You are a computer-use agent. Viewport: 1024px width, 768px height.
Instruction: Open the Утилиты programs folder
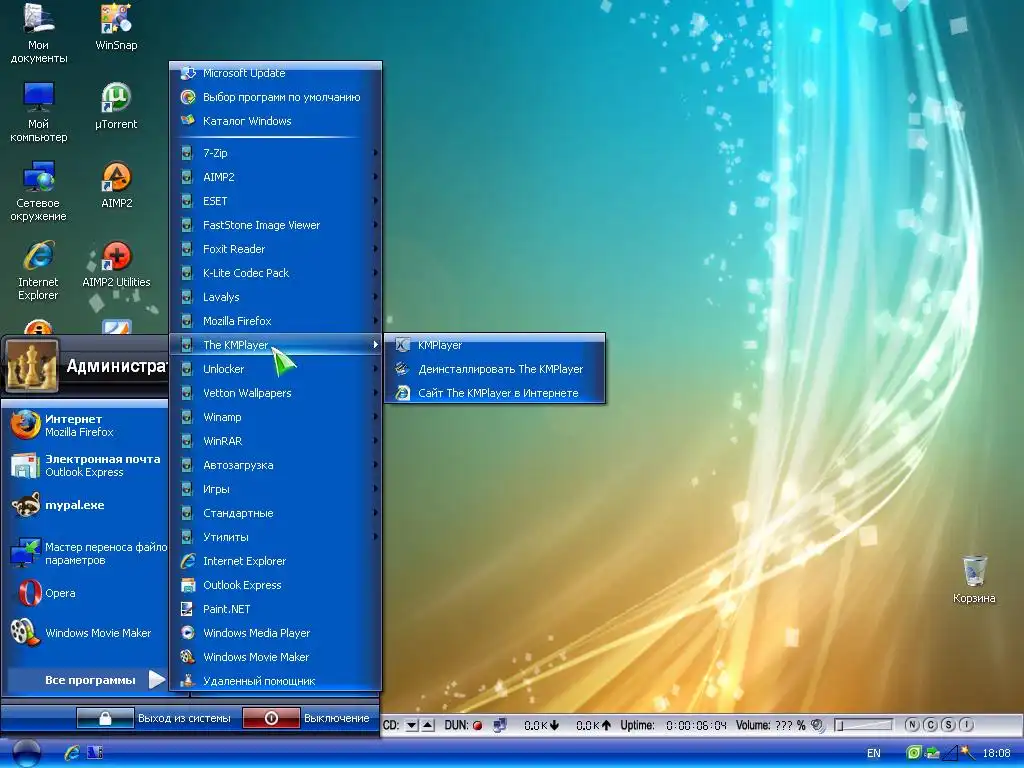click(276, 537)
